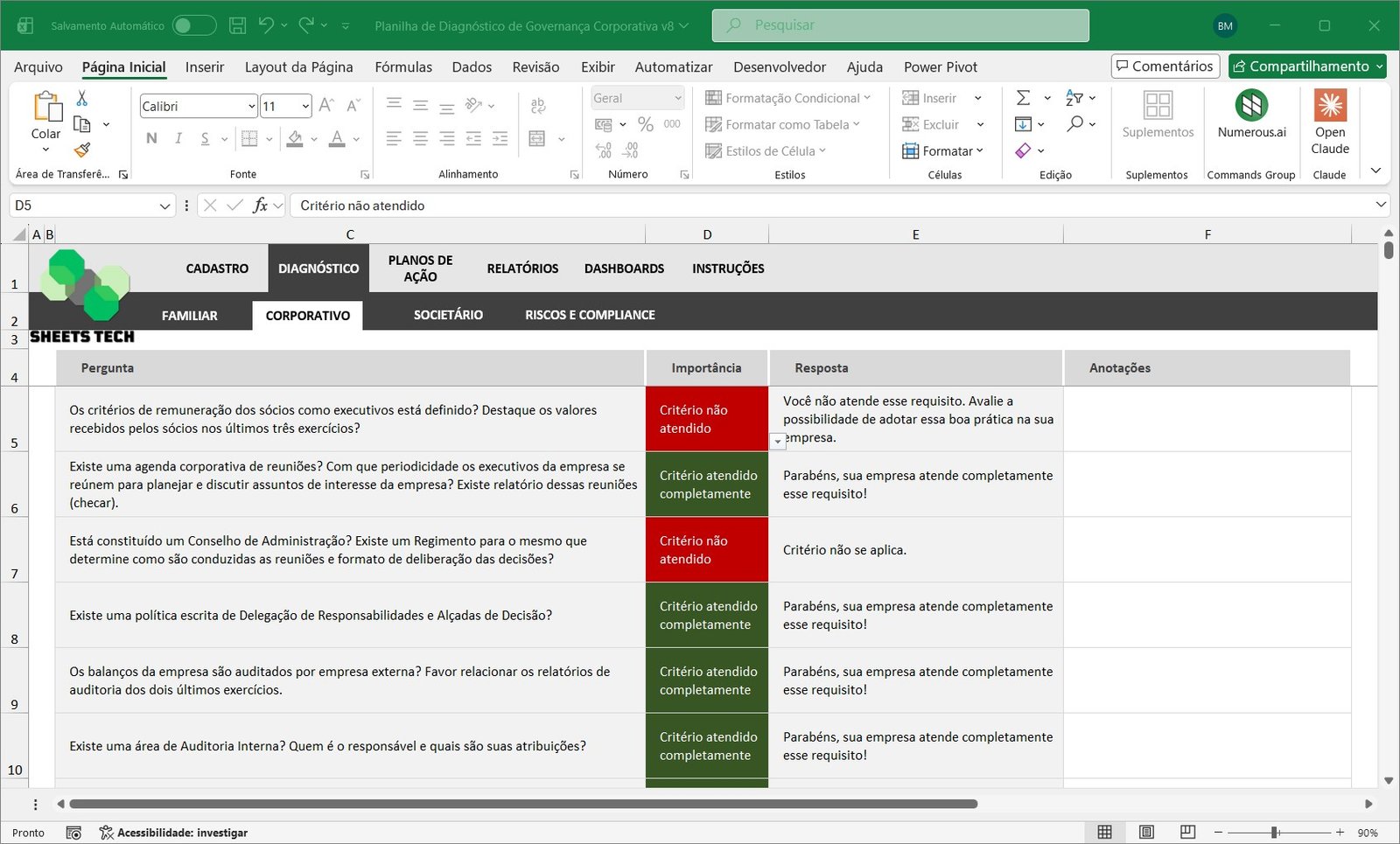Toggle the Salvamento Automático switch
Viewport: 1400px width, 844px height.
click(193, 25)
